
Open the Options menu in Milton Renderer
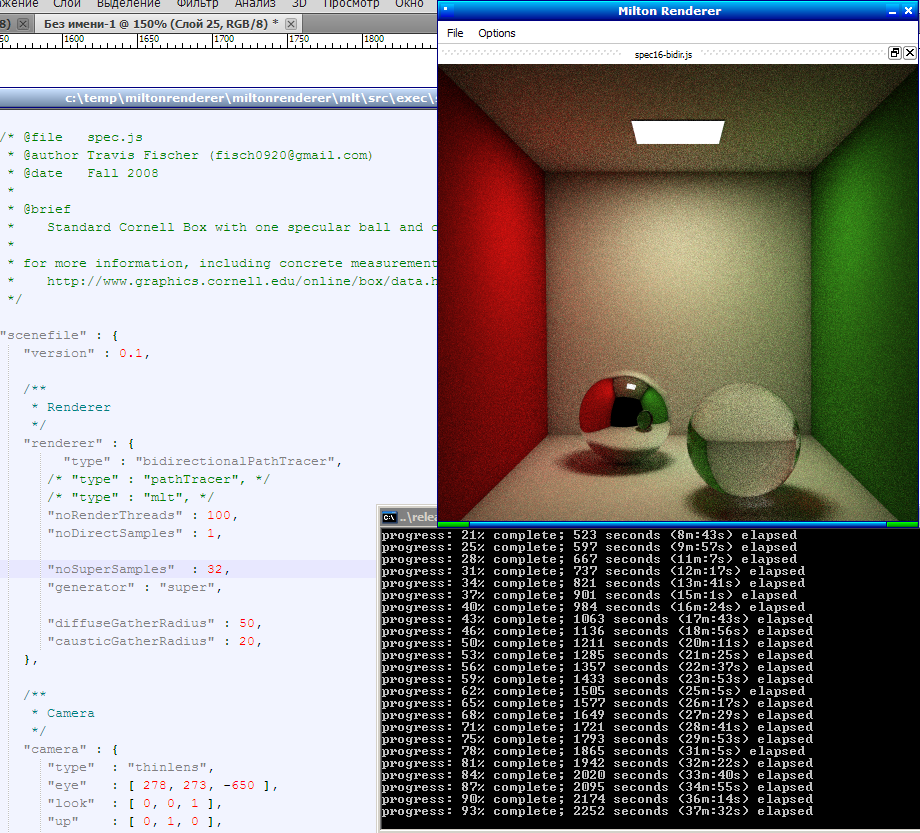(496, 33)
